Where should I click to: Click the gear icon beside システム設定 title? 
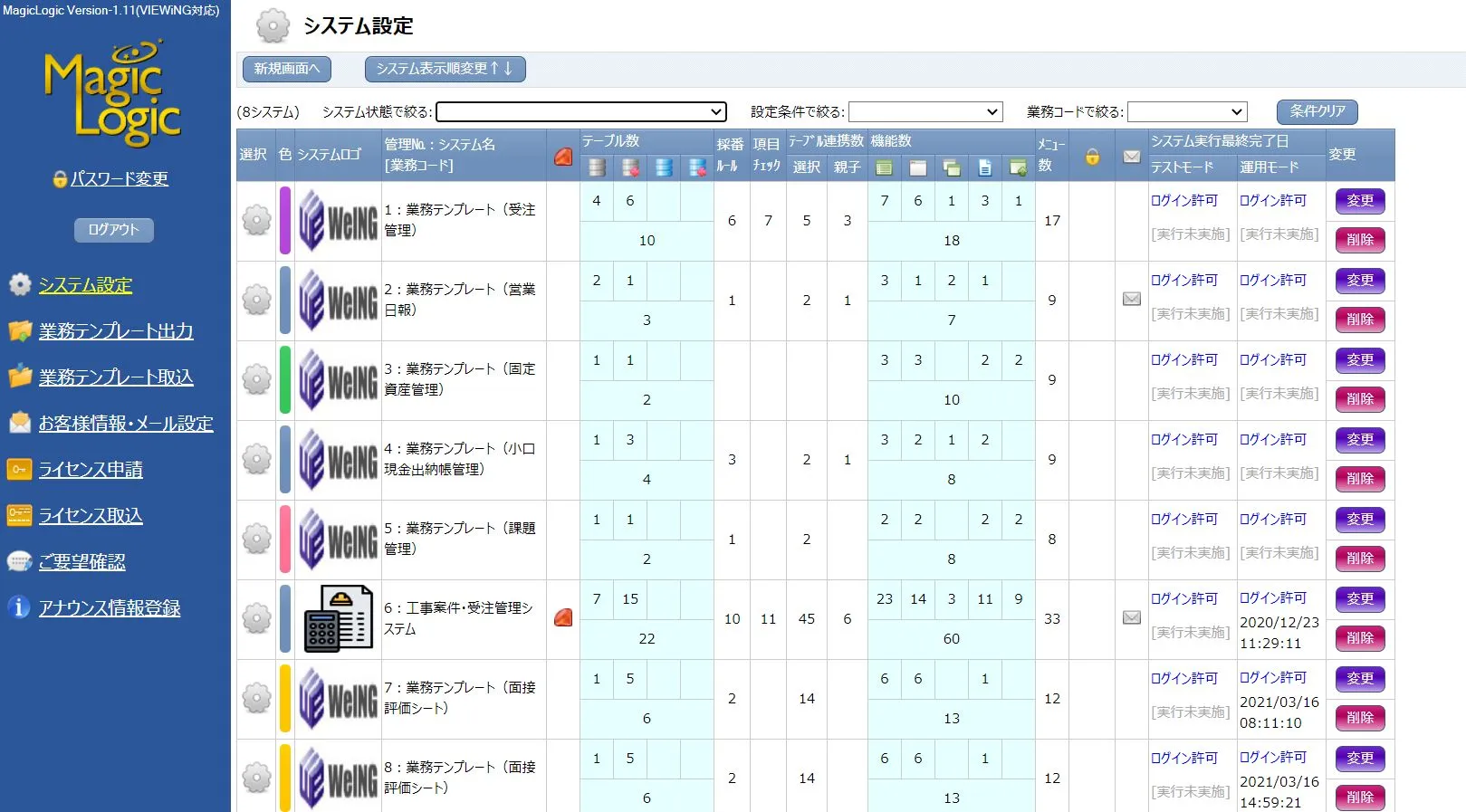pyautogui.click(x=272, y=26)
